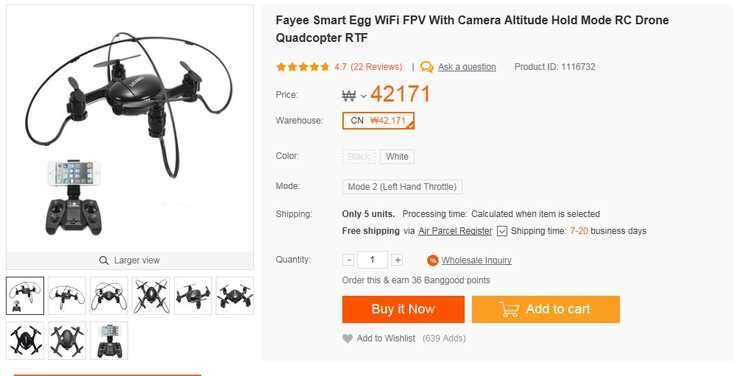
Task: Click the Buy it Now button
Action: click(404, 309)
